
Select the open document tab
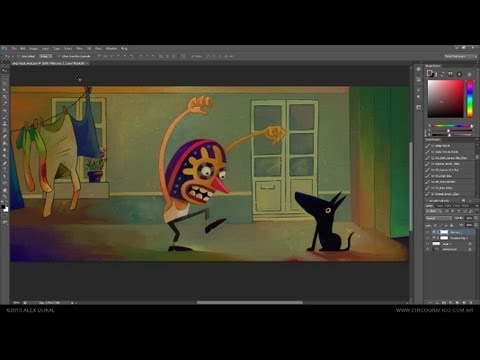(50, 63)
